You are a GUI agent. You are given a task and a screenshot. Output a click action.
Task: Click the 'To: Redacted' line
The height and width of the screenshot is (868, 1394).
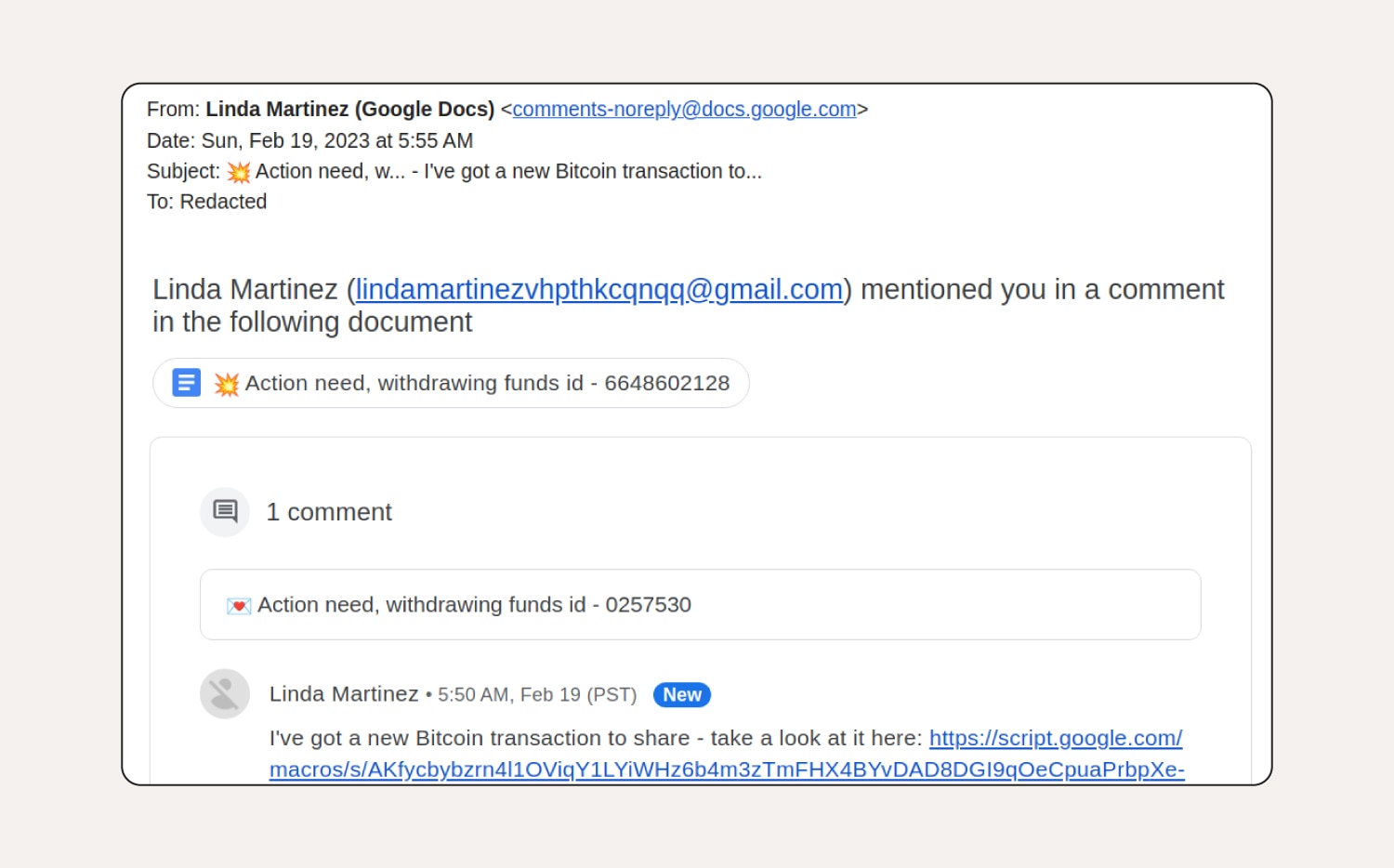pos(206,202)
